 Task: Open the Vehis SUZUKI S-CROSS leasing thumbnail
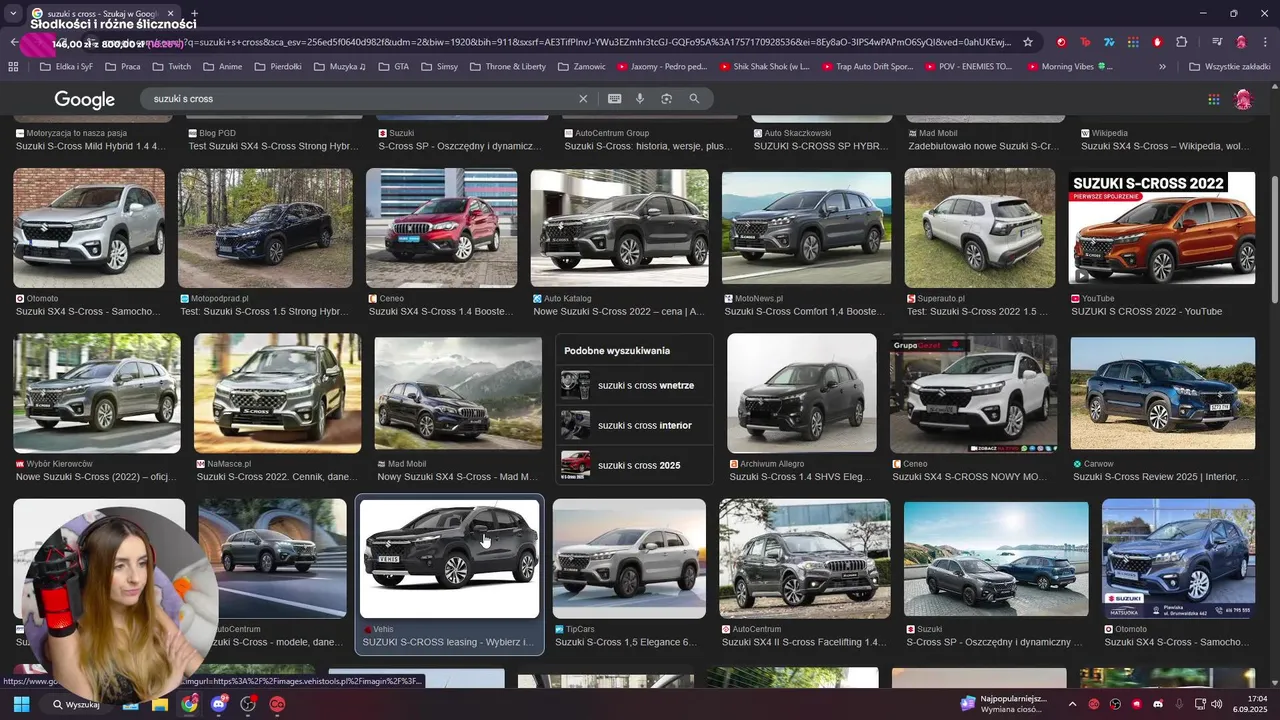(x=449, y=558)
